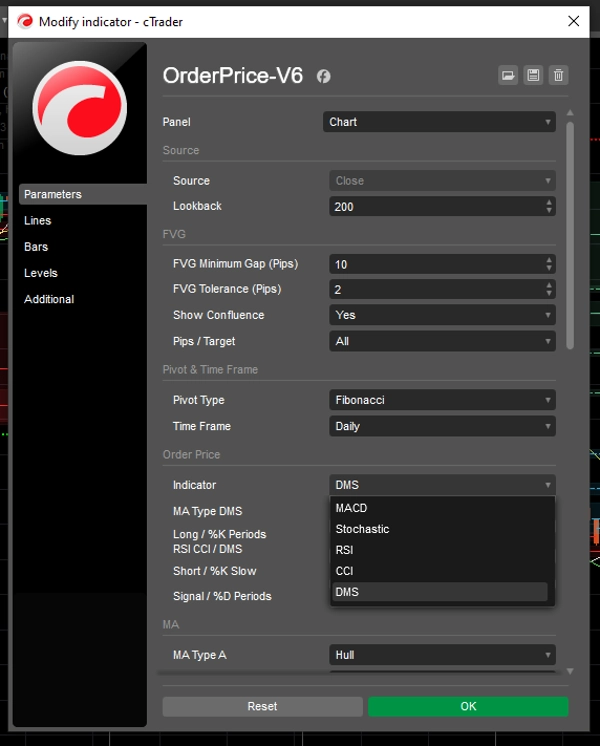The image size is (600, 746).
Task: Click the cTrader logo in title bar
Action: (x=25, y=21)
